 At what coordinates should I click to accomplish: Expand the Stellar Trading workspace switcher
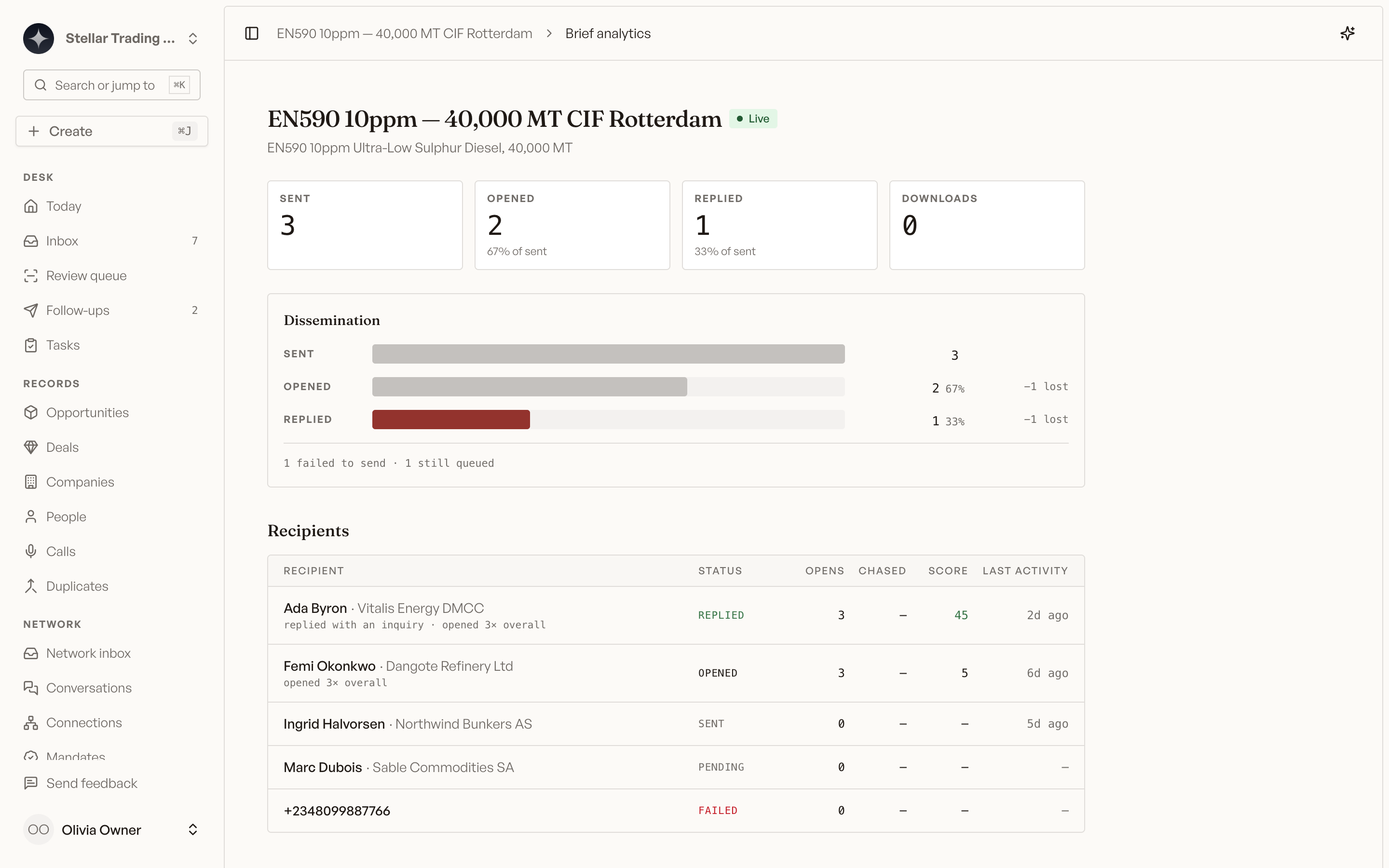coord(193,39)
